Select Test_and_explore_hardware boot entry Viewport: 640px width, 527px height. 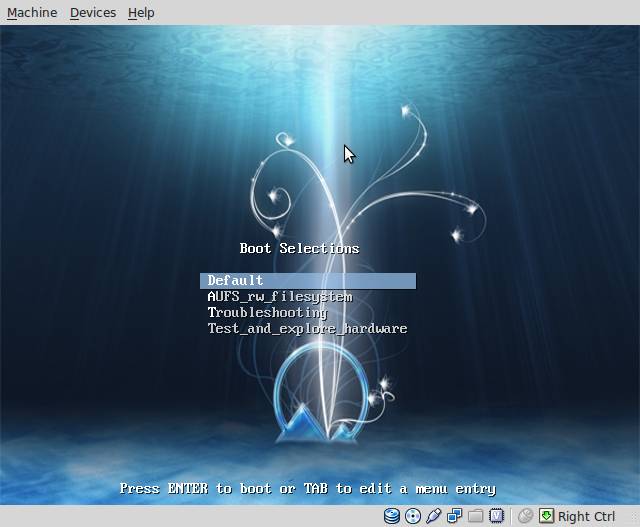(307, 329)
